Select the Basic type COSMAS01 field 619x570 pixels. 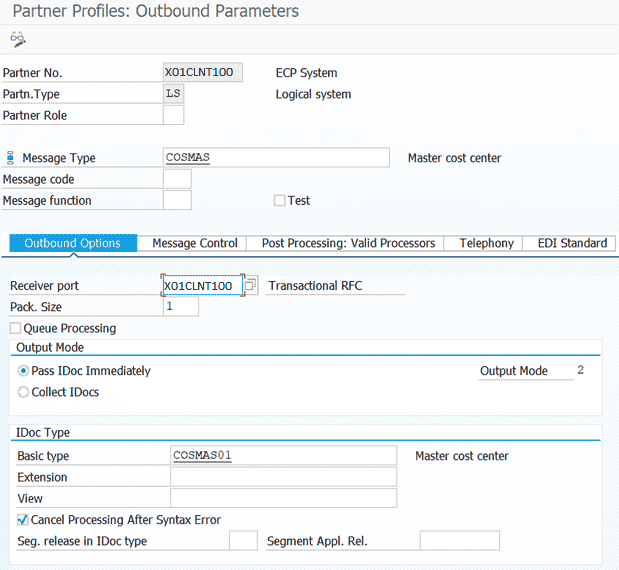[284, 456]
